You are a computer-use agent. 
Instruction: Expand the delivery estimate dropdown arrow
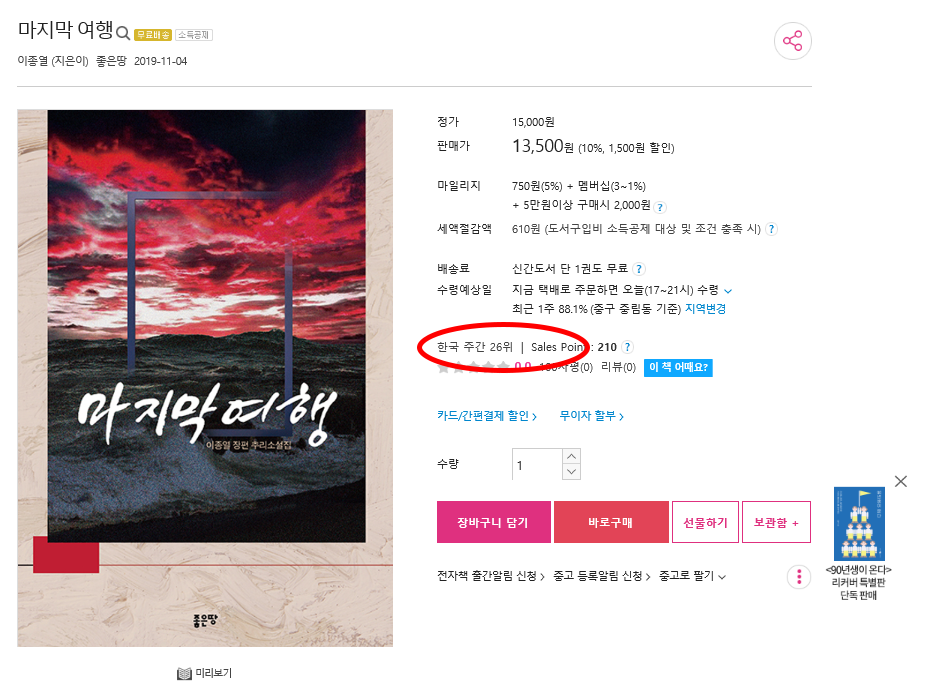click(x=728, y=291)
